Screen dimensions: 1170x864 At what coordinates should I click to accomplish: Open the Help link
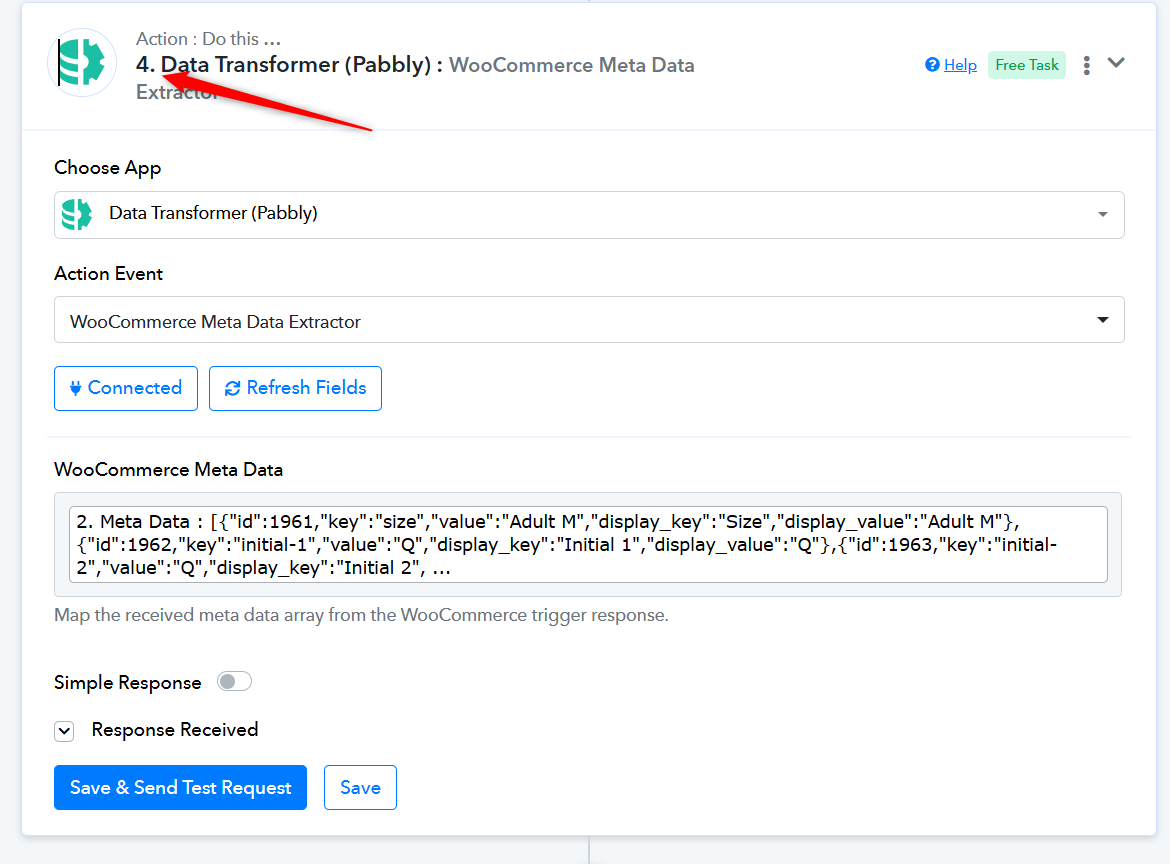point(960,65)
